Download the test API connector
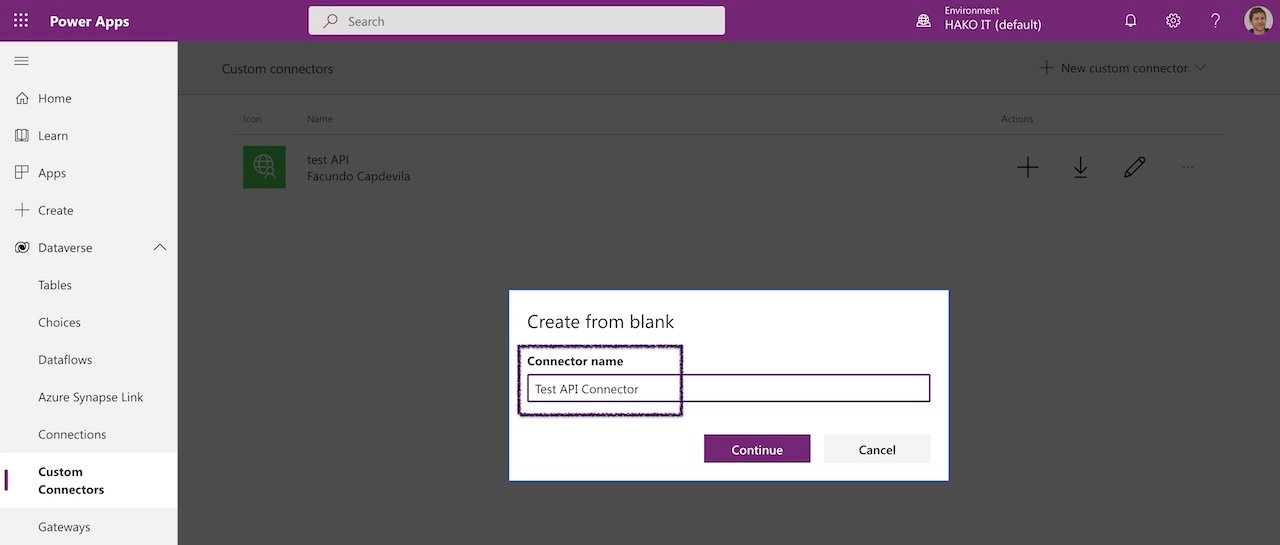Viewport: 1280px width, 545px height. click(x=1080, y=168)
